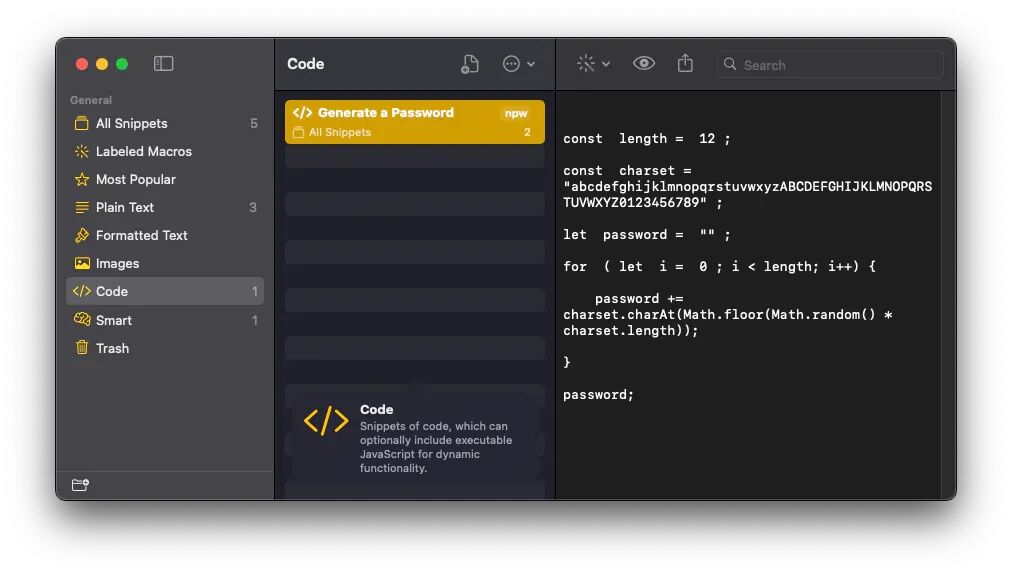Click the All Snippets count 5
Viewport: 1012px width, 574px height.
[x=254, y=123]
